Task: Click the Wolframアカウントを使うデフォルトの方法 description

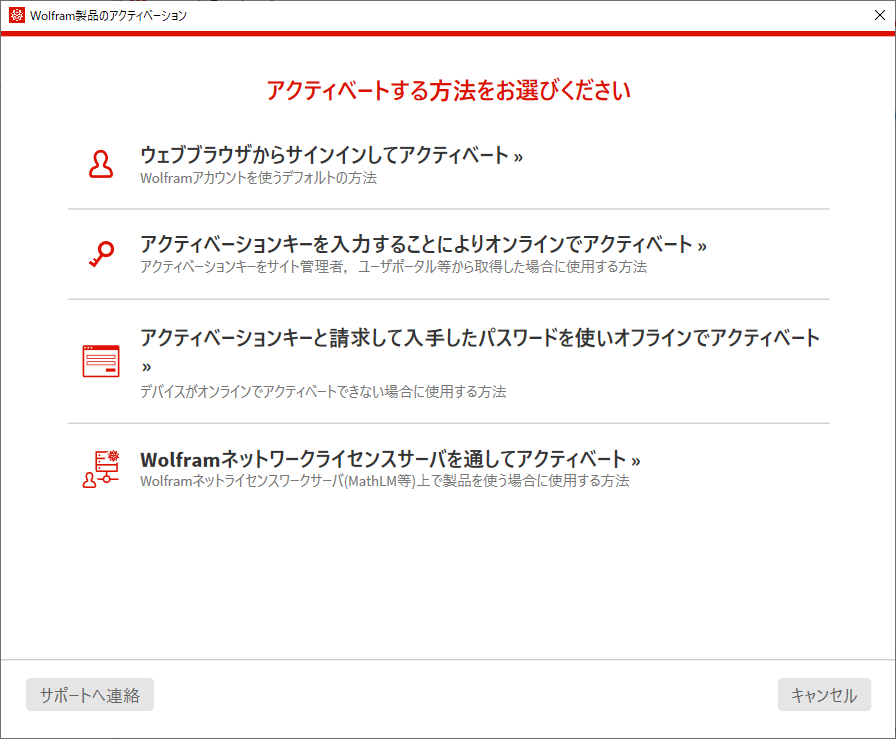Action: (259, 178)
